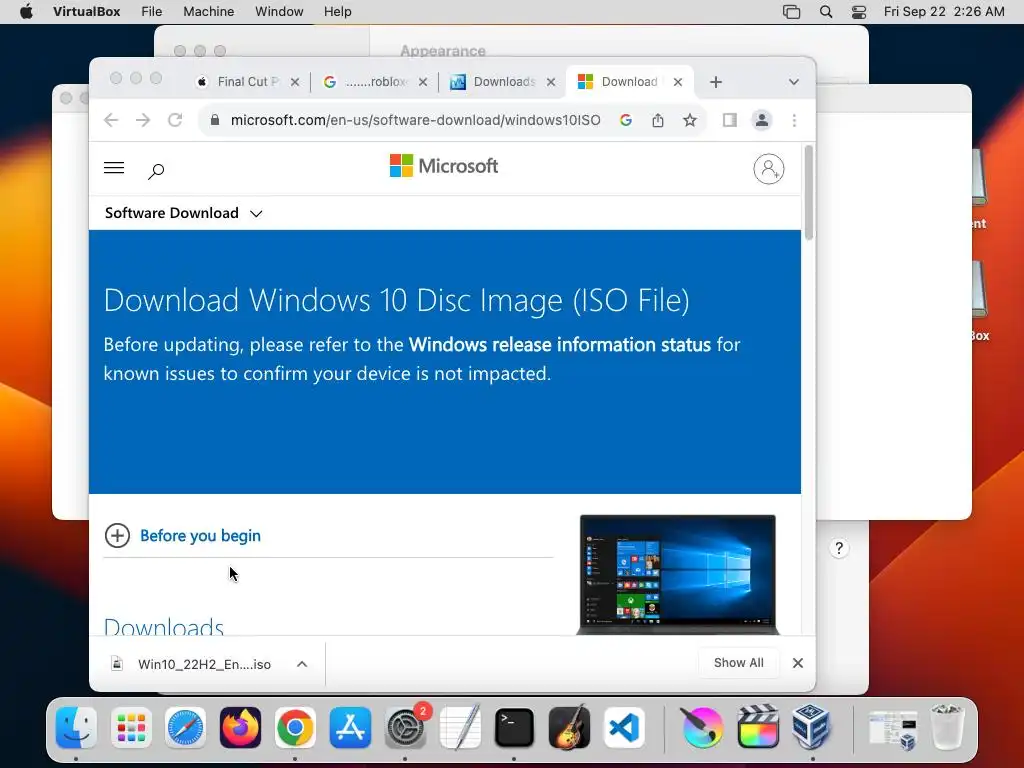The height and width of the screenshot is (768, 1024).
Task: Open Control Center in menu bar
Action: [859, 12]
